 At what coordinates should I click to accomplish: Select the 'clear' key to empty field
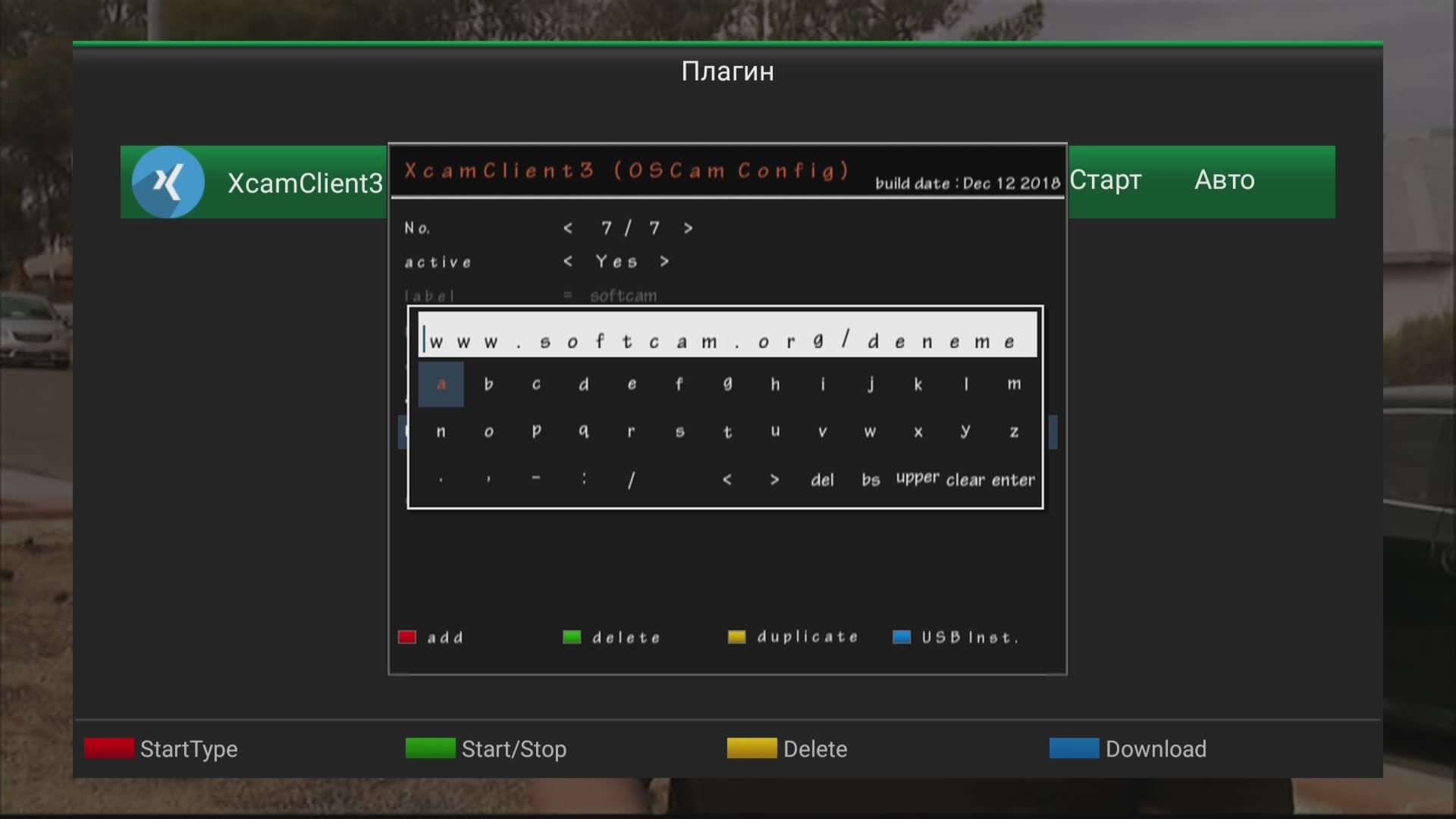965,479
